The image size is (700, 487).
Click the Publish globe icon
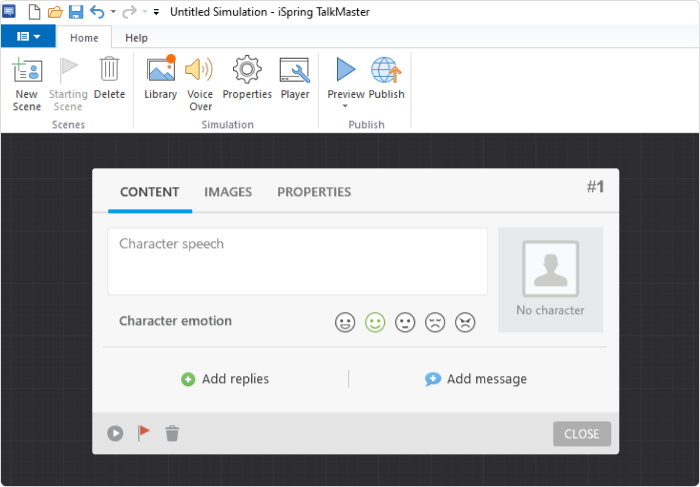pos(386,70)
